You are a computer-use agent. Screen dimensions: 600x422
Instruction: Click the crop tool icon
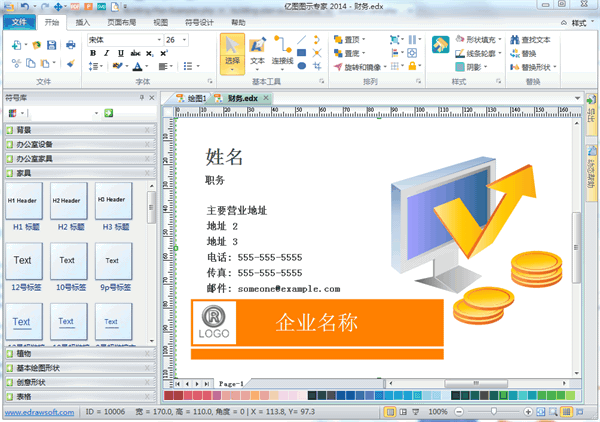point(317,66)
